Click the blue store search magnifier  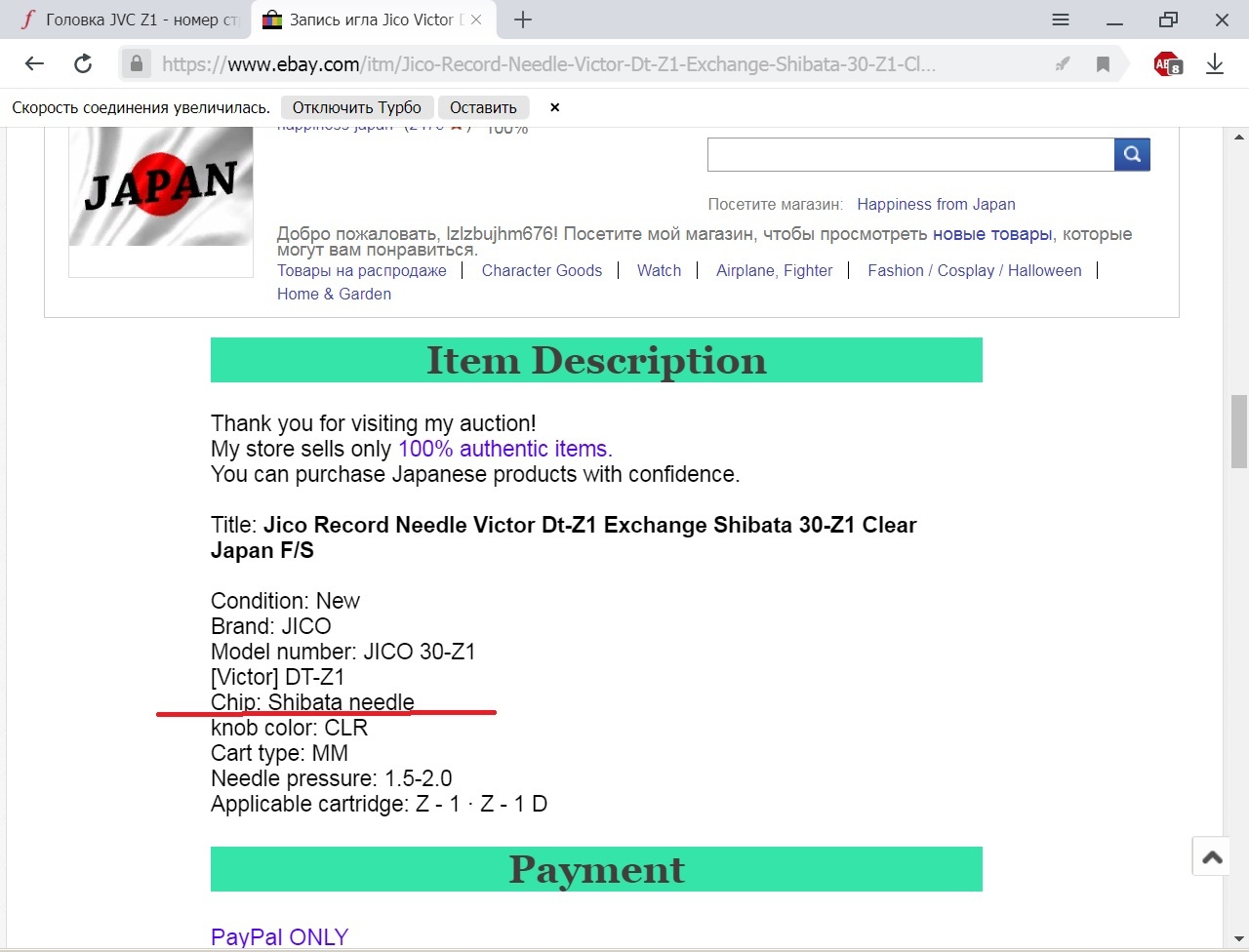[1132, 154]
